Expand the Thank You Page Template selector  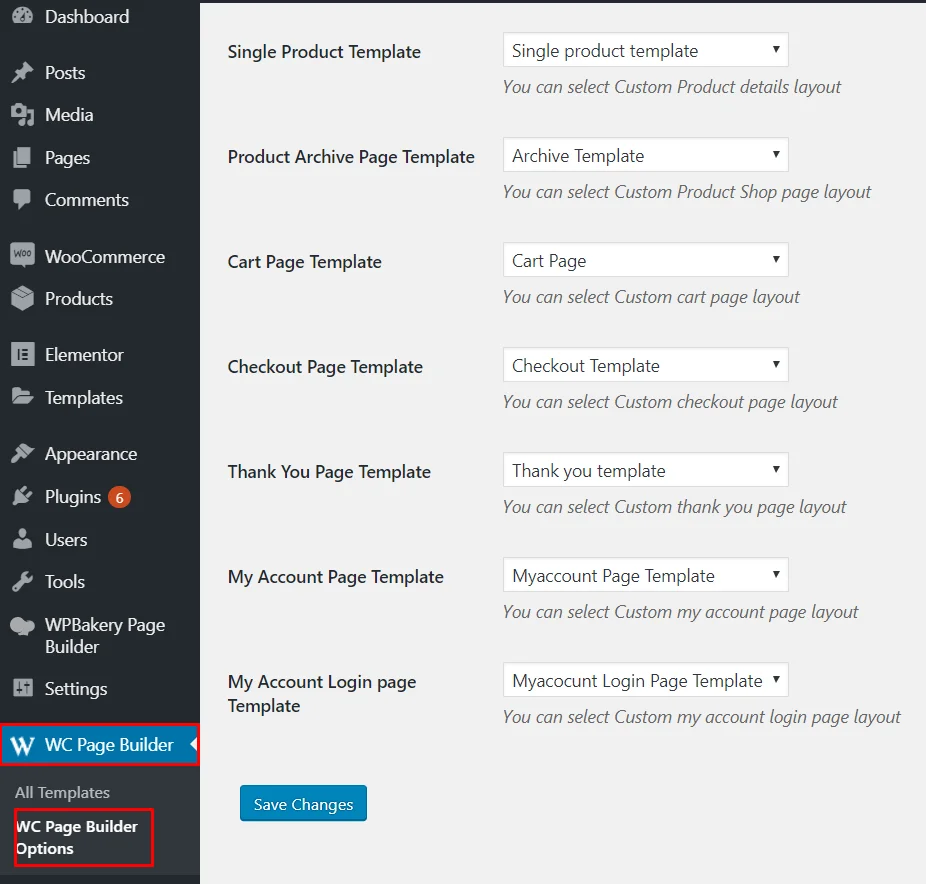645,469
